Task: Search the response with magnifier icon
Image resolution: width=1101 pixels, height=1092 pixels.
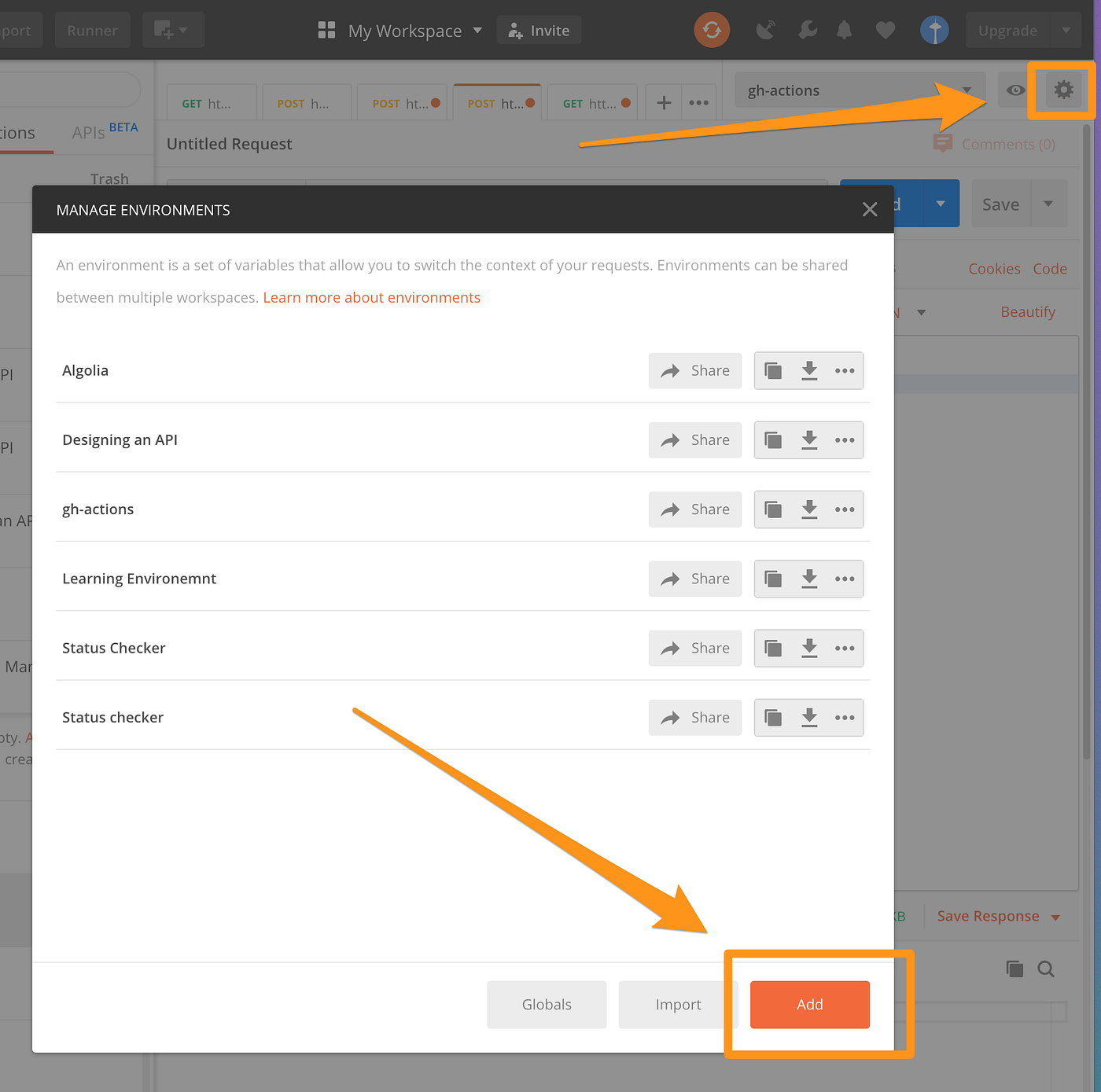Action: point(1045,969)
